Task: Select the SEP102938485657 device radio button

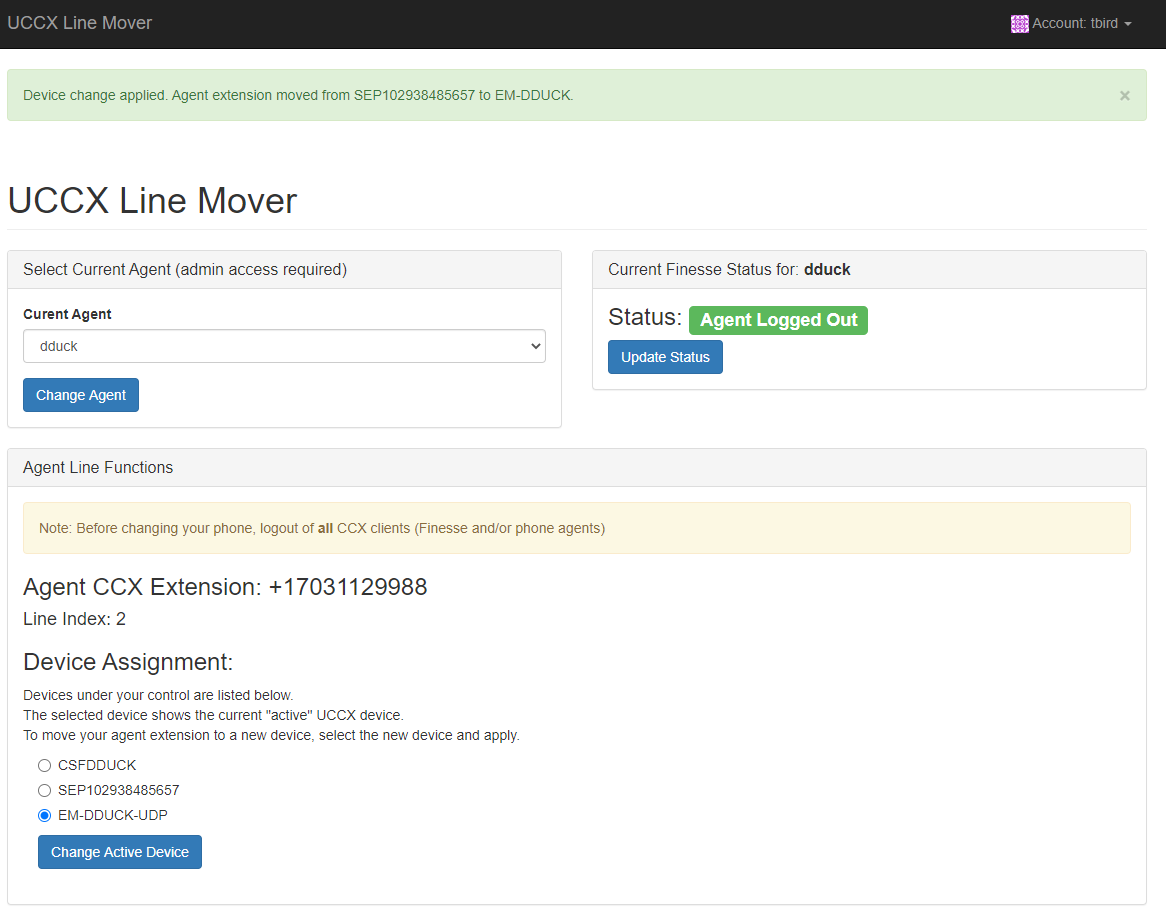Action: (x=45, y=791)
